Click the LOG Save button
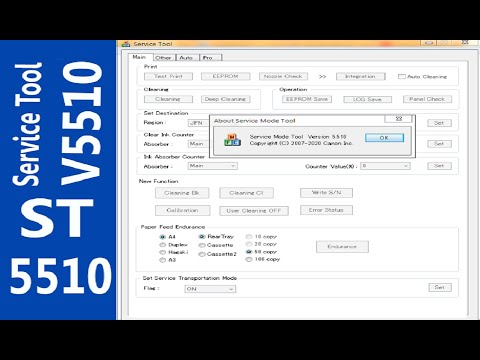480x360 pixels. (x=368, y=99)
